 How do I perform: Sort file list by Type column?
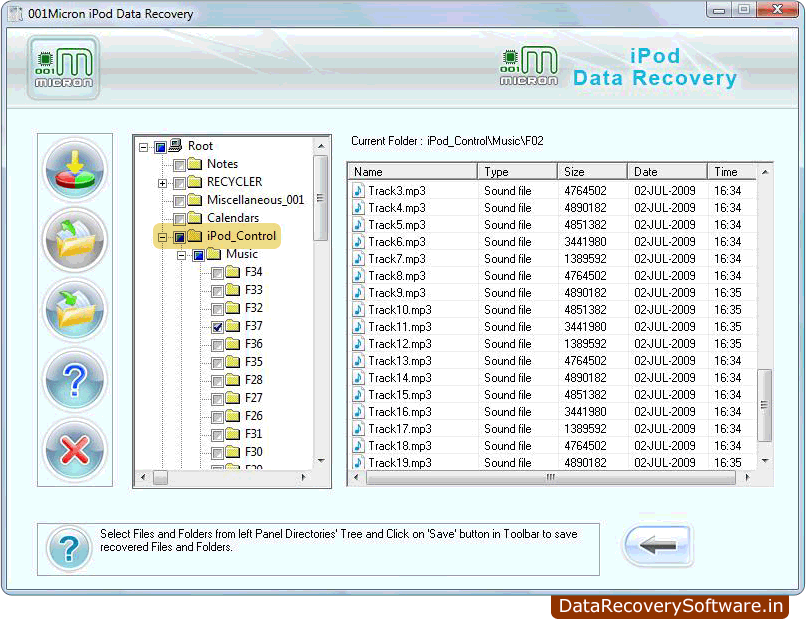[518, 172]
